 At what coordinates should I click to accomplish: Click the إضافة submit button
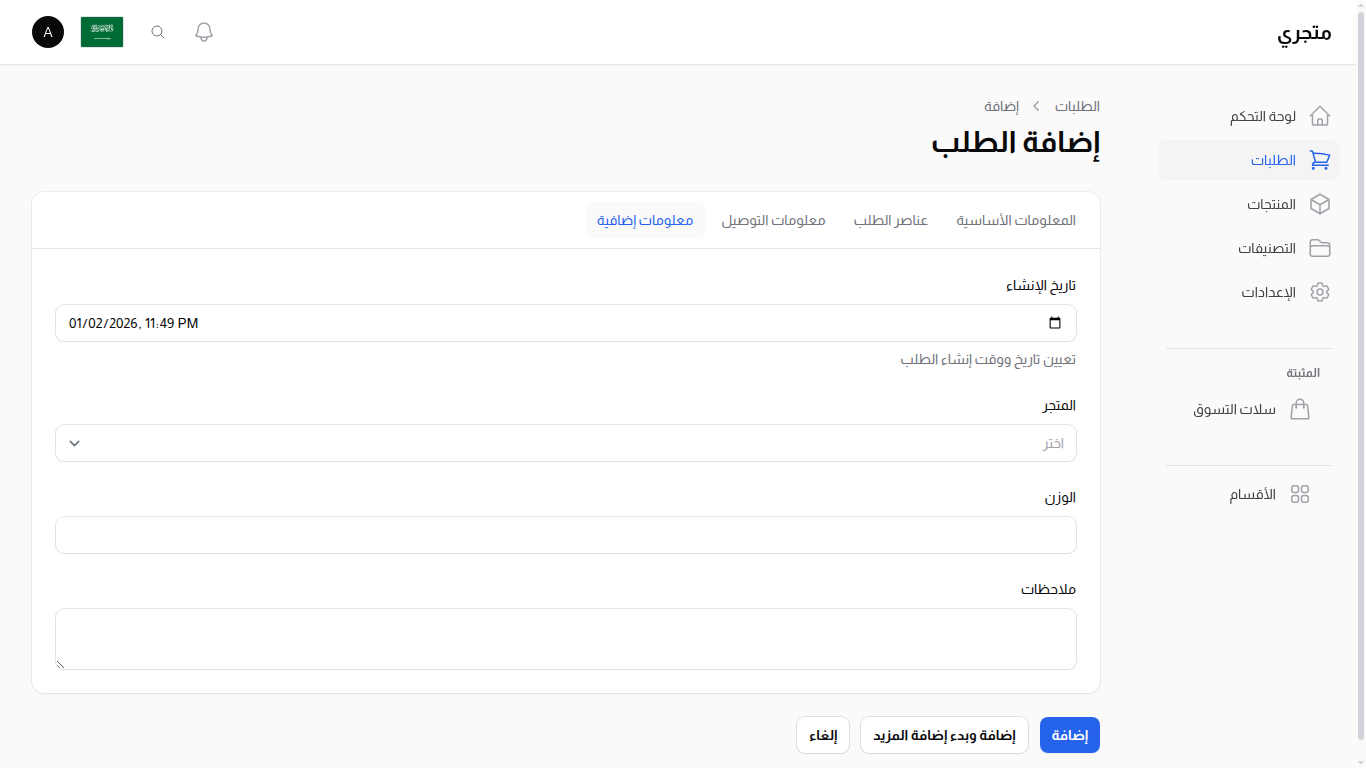coord(1069,734)
